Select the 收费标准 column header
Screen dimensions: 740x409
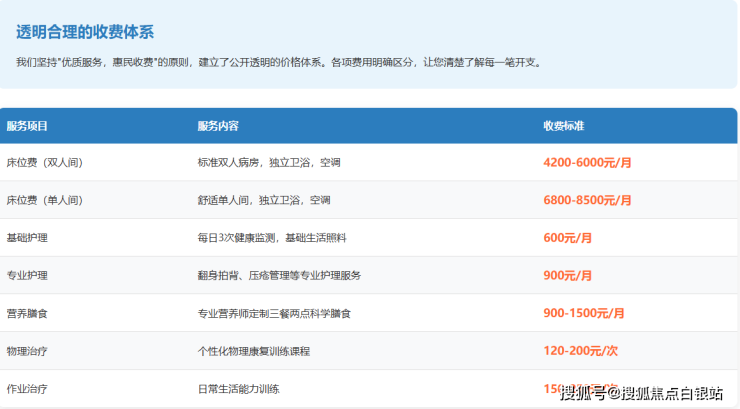pyautogui.click(x=563, y=126)
